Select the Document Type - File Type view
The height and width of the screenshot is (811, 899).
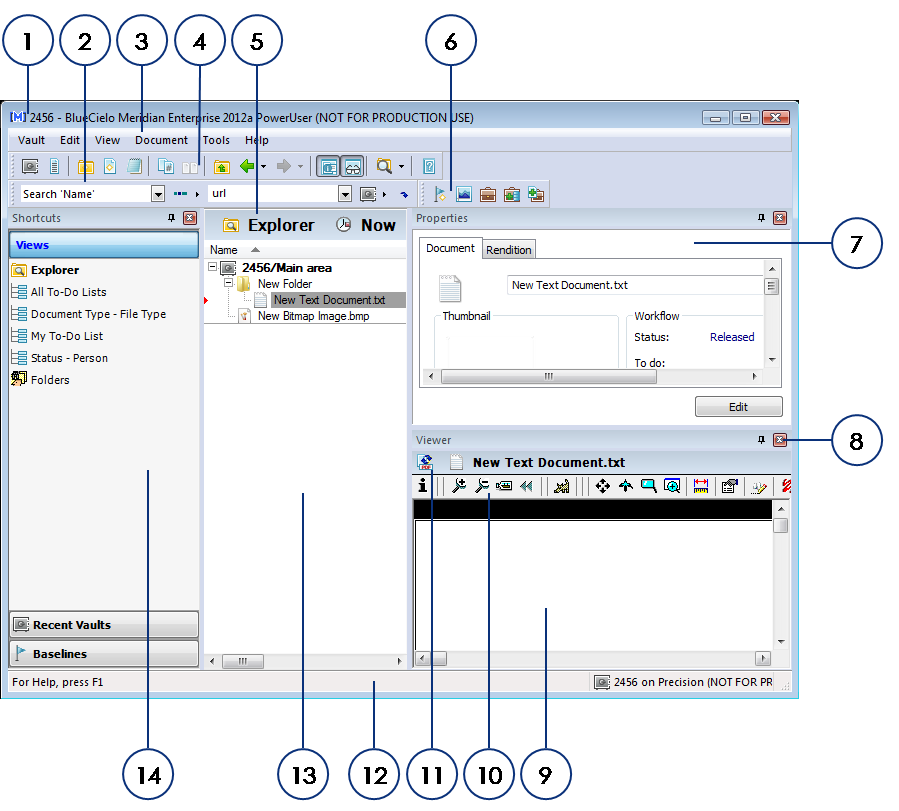[x=98, y=314]
